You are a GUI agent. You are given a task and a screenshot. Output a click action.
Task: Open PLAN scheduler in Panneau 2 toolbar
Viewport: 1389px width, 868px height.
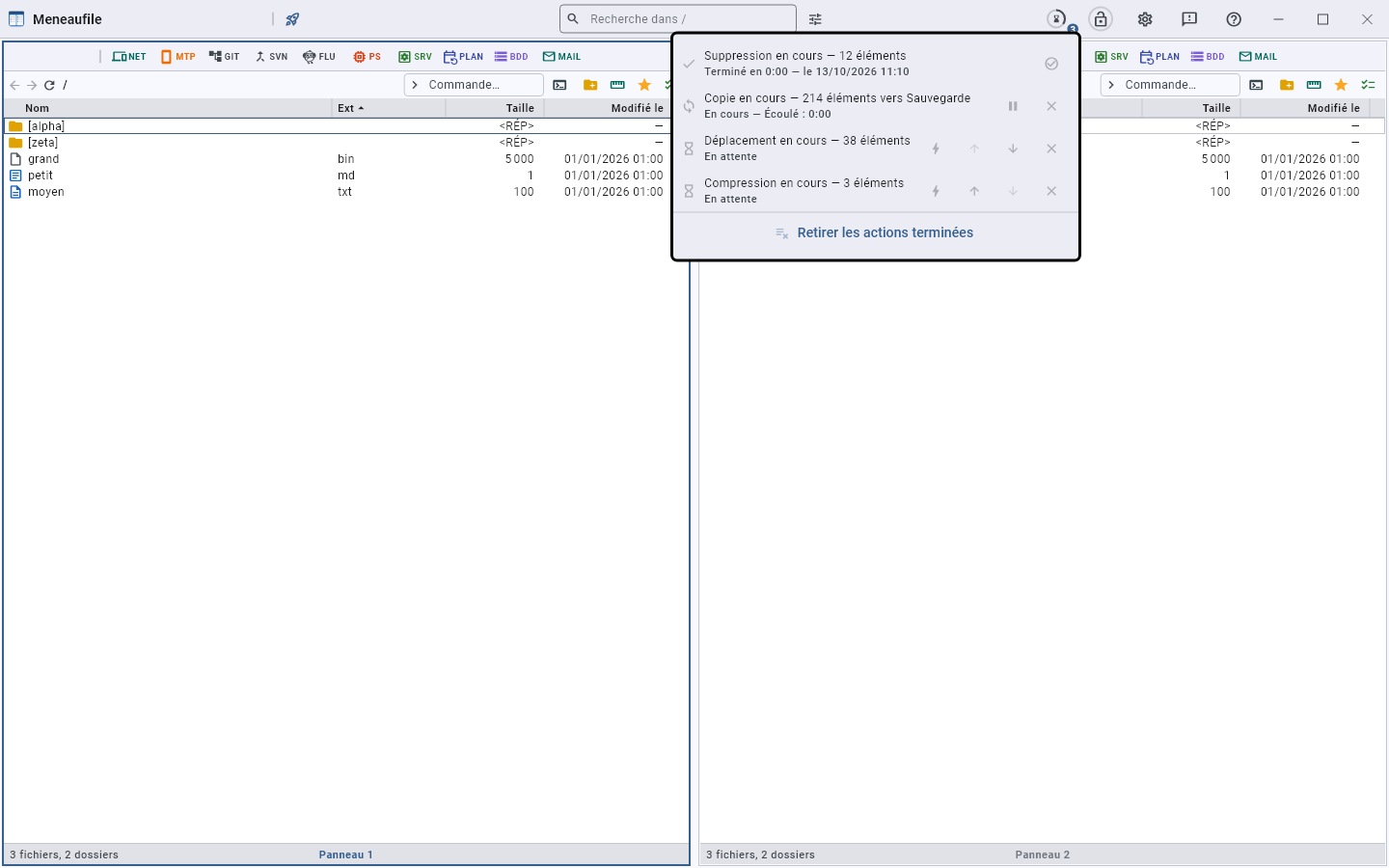(x=1160, y=57)
